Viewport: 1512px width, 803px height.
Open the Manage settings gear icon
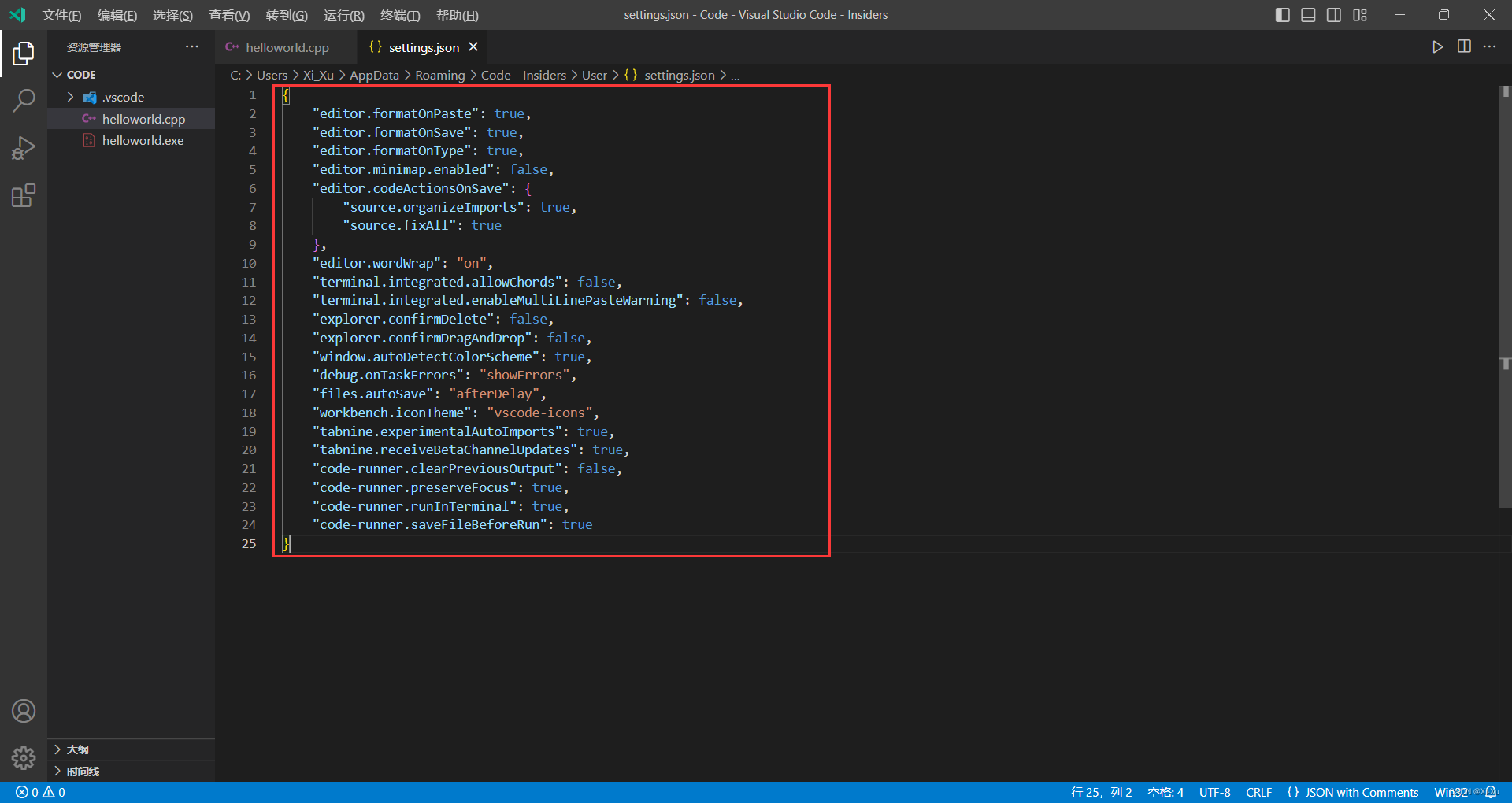pos(24,758)
